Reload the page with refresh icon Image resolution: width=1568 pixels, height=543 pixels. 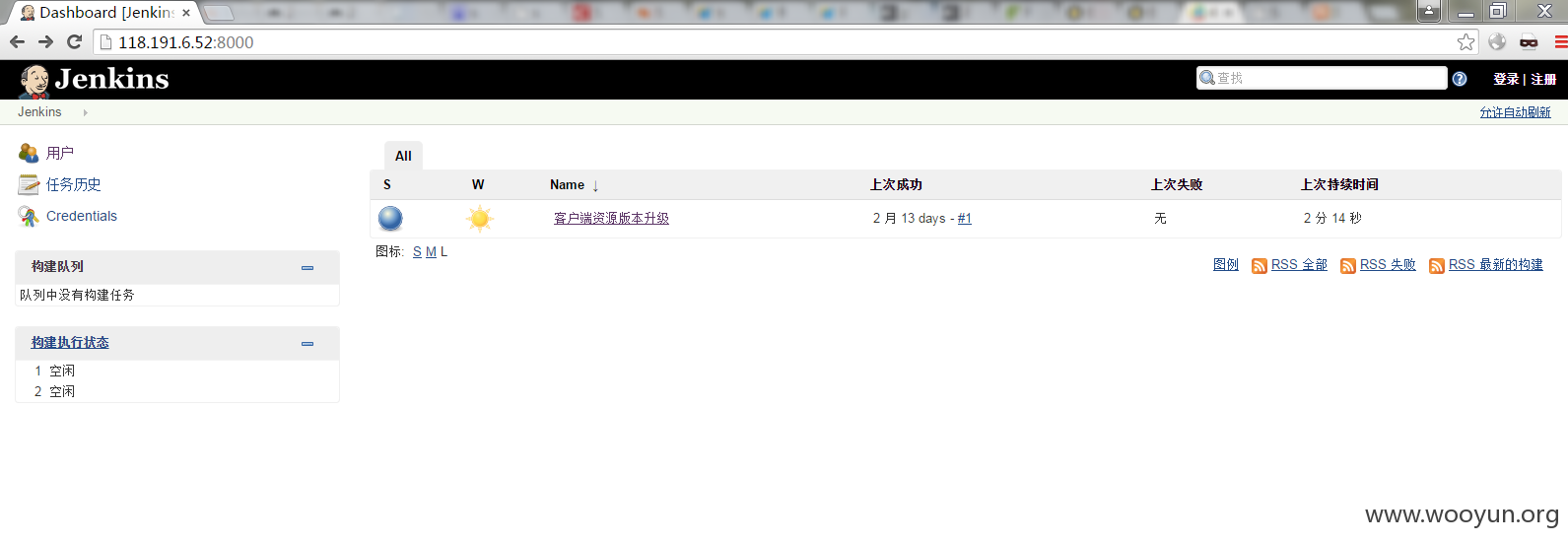[74, 41]
